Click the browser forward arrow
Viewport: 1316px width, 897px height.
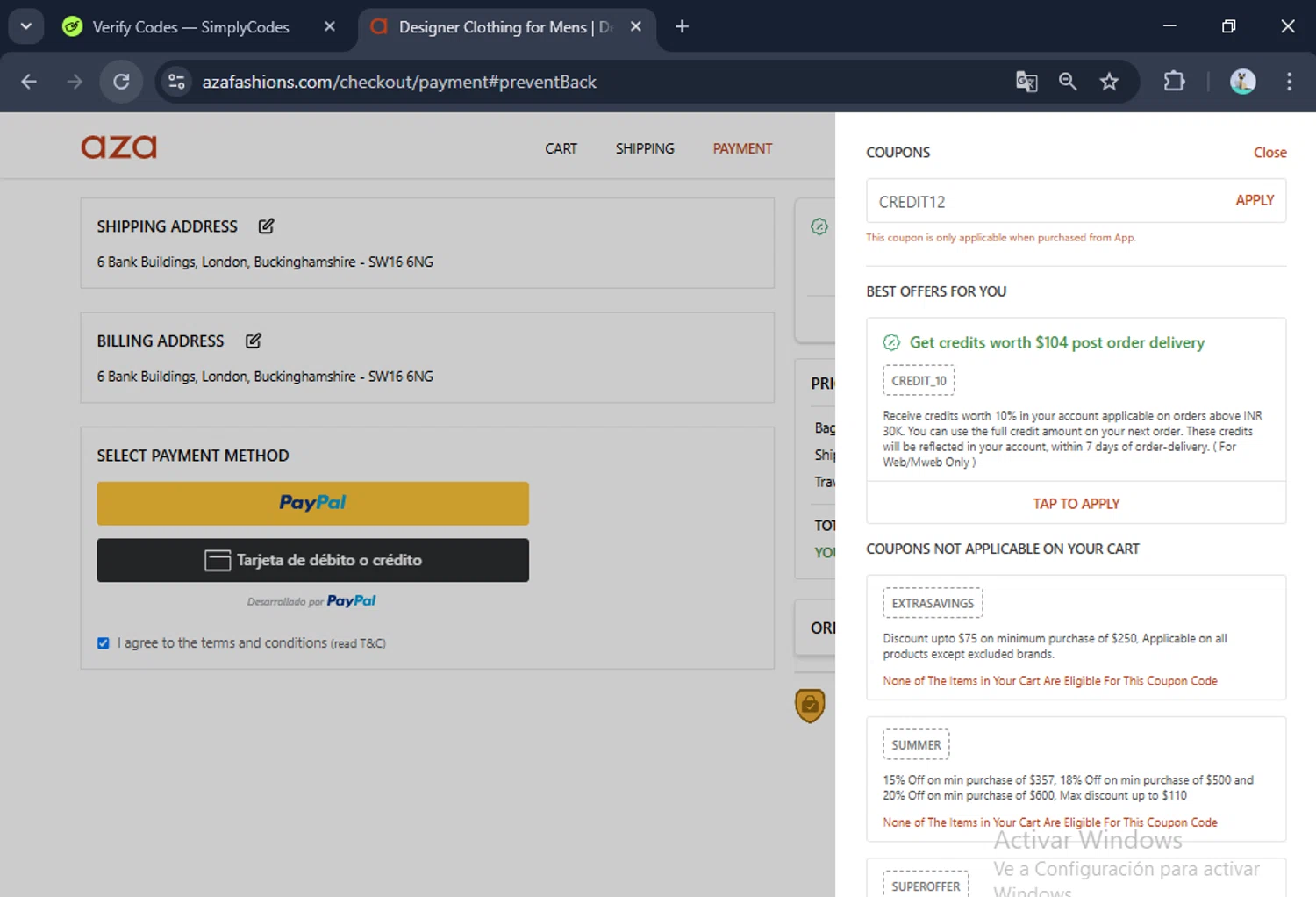pyautogui.click(x=75, y=82)
